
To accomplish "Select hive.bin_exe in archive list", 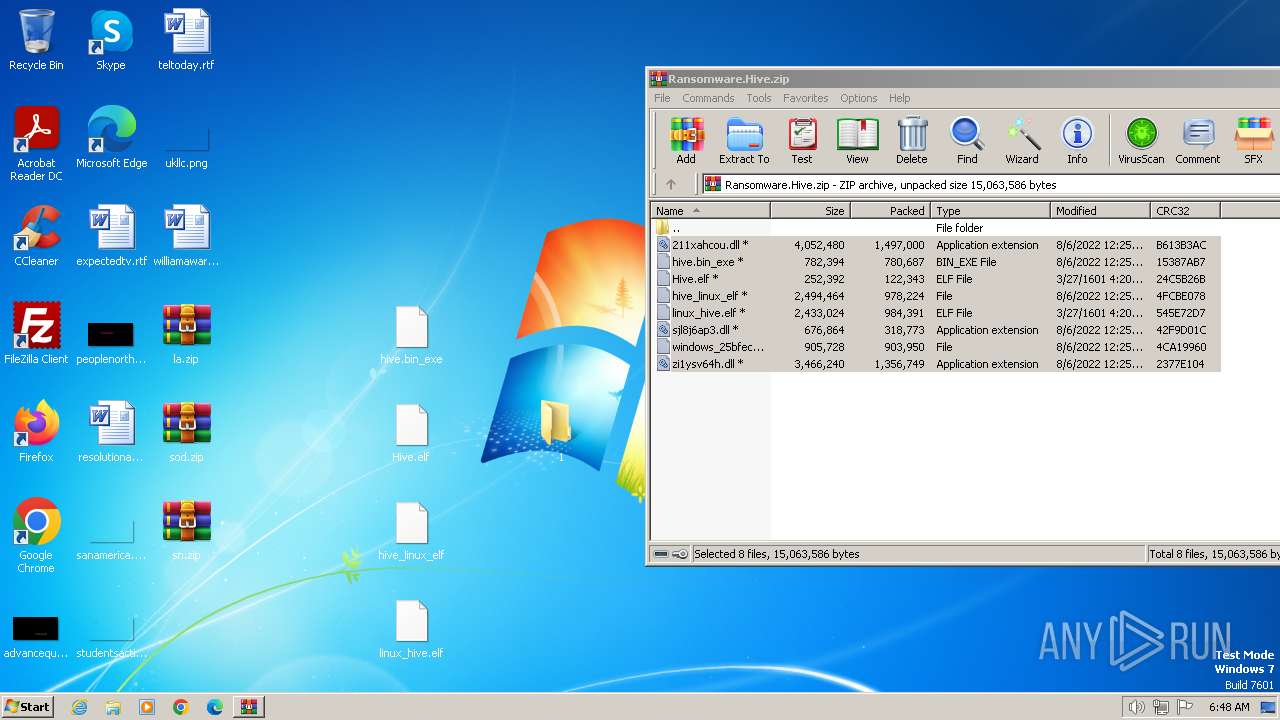I will [x=937, y=262].
